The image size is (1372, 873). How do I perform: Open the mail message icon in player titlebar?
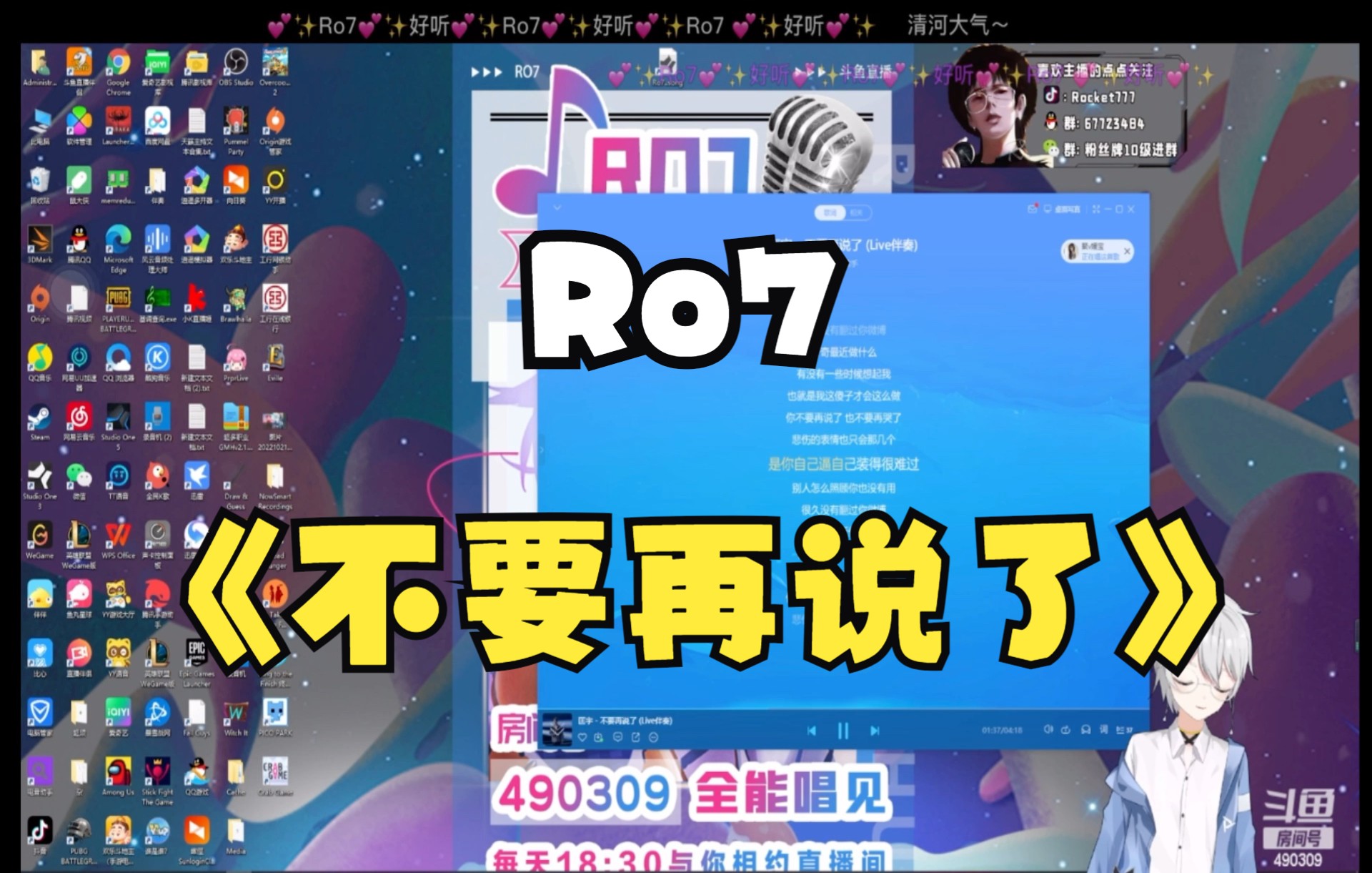[x=1032, y=209]
